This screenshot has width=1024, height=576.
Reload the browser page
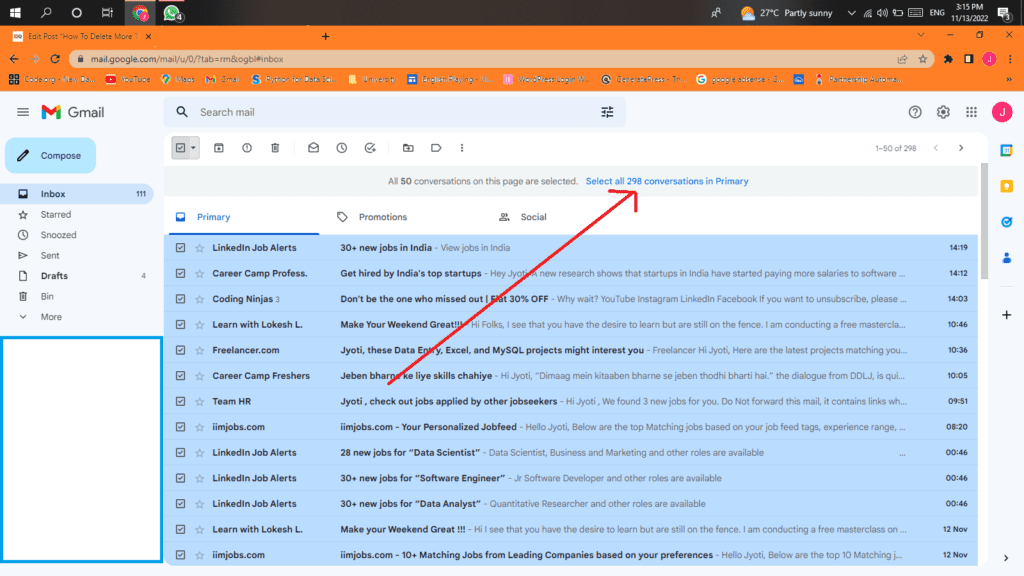pyautogui.click(x=55, y=59)
